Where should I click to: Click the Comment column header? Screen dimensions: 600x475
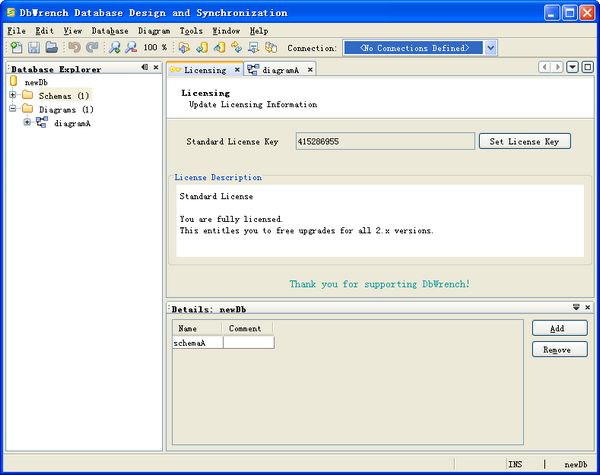click(x=247, y=328)
